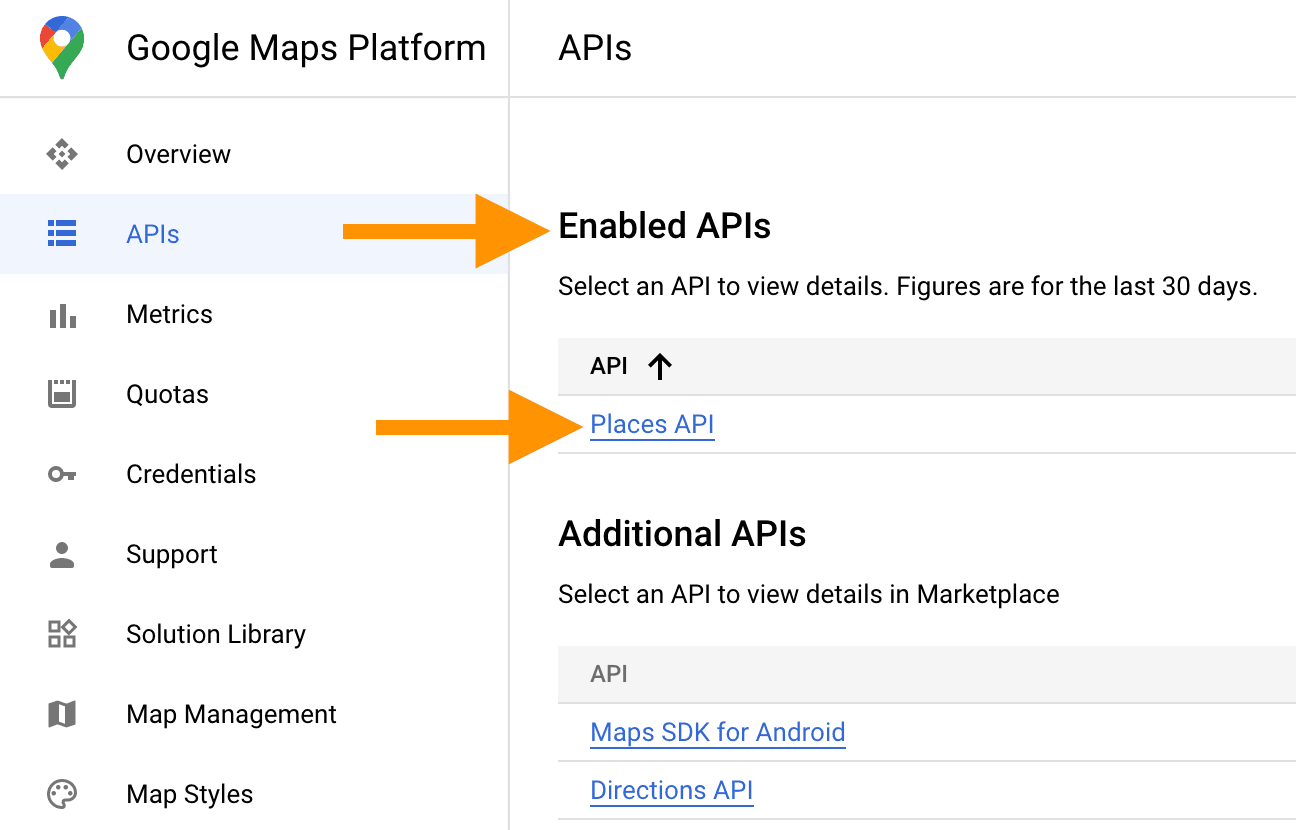Click the Credentials key icon
This screenshot has height=830, width=1296.
pyautogui.click(x=62, y=474)
